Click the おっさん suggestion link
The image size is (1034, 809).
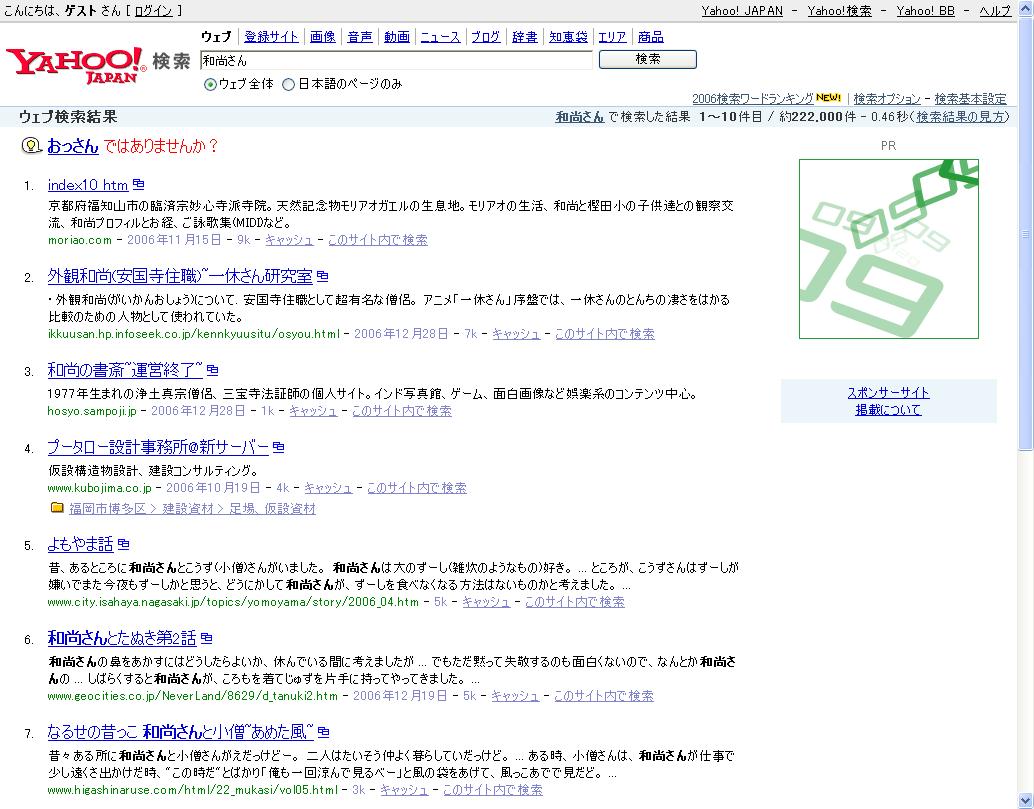pos(73,146)
